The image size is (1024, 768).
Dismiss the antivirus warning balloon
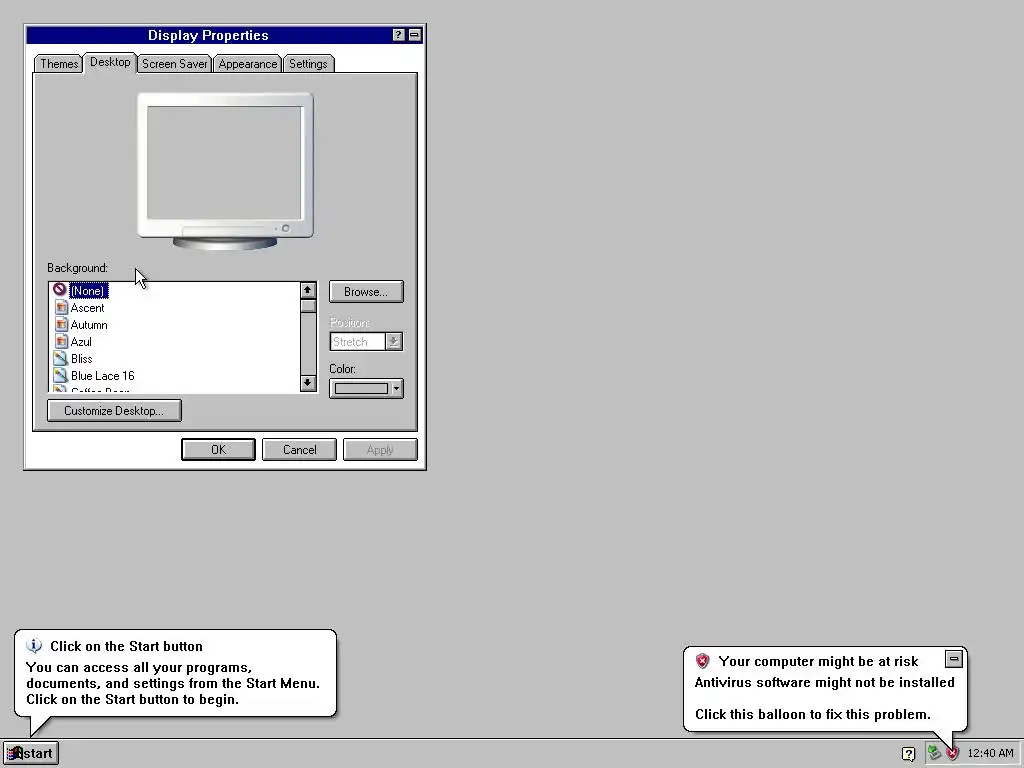point(953,659)
